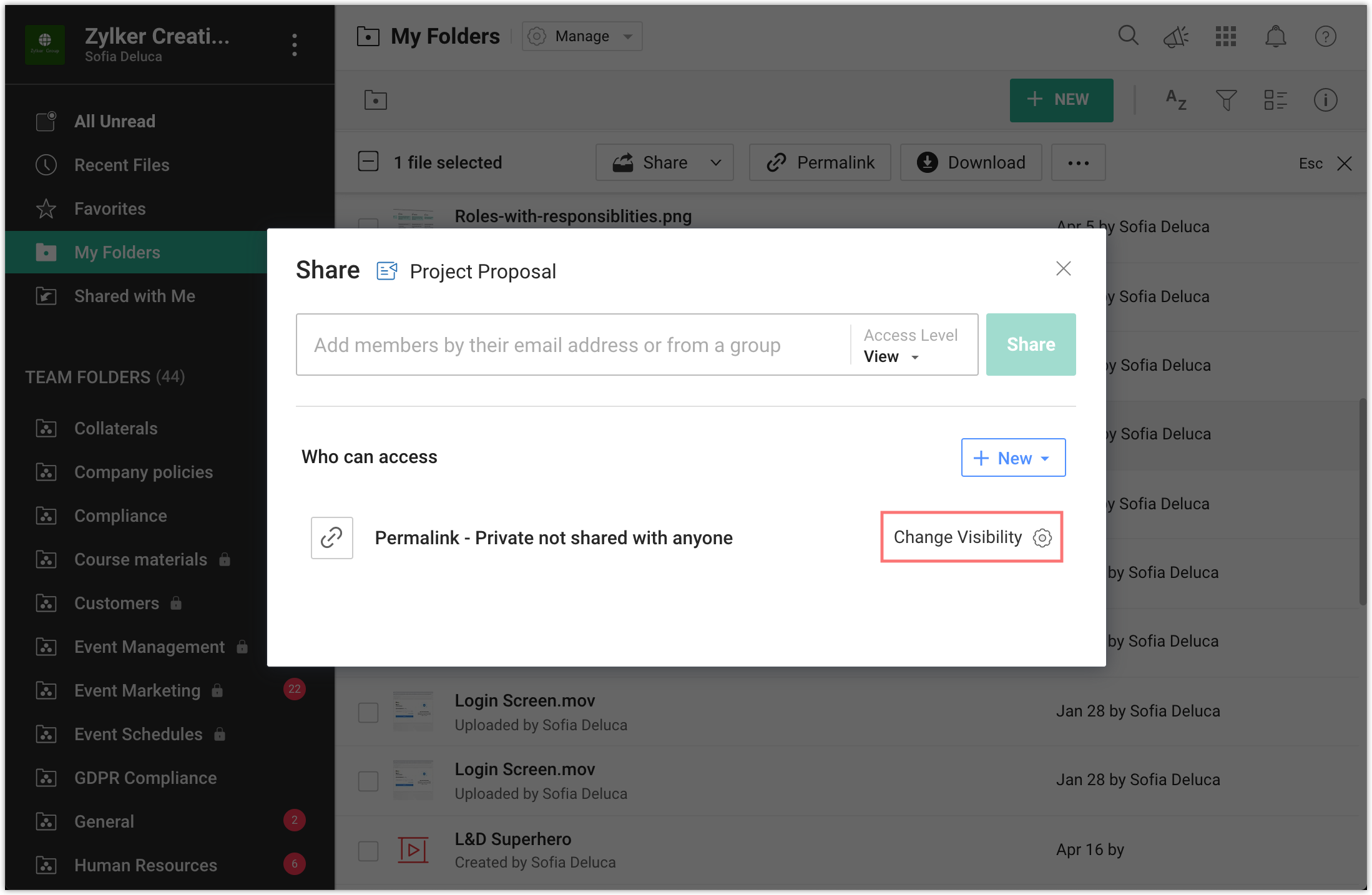Screen dimensions: 1372x895
Task: Click the search magnifier icon
Action: point(1127,36)
